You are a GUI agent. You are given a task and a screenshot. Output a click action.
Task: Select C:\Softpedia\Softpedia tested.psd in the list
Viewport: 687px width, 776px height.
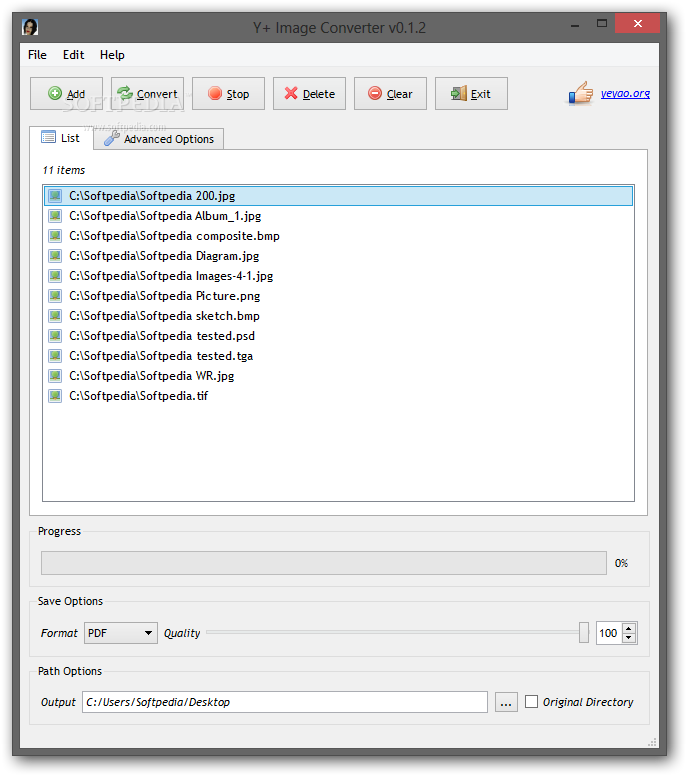tap(339, 336)
